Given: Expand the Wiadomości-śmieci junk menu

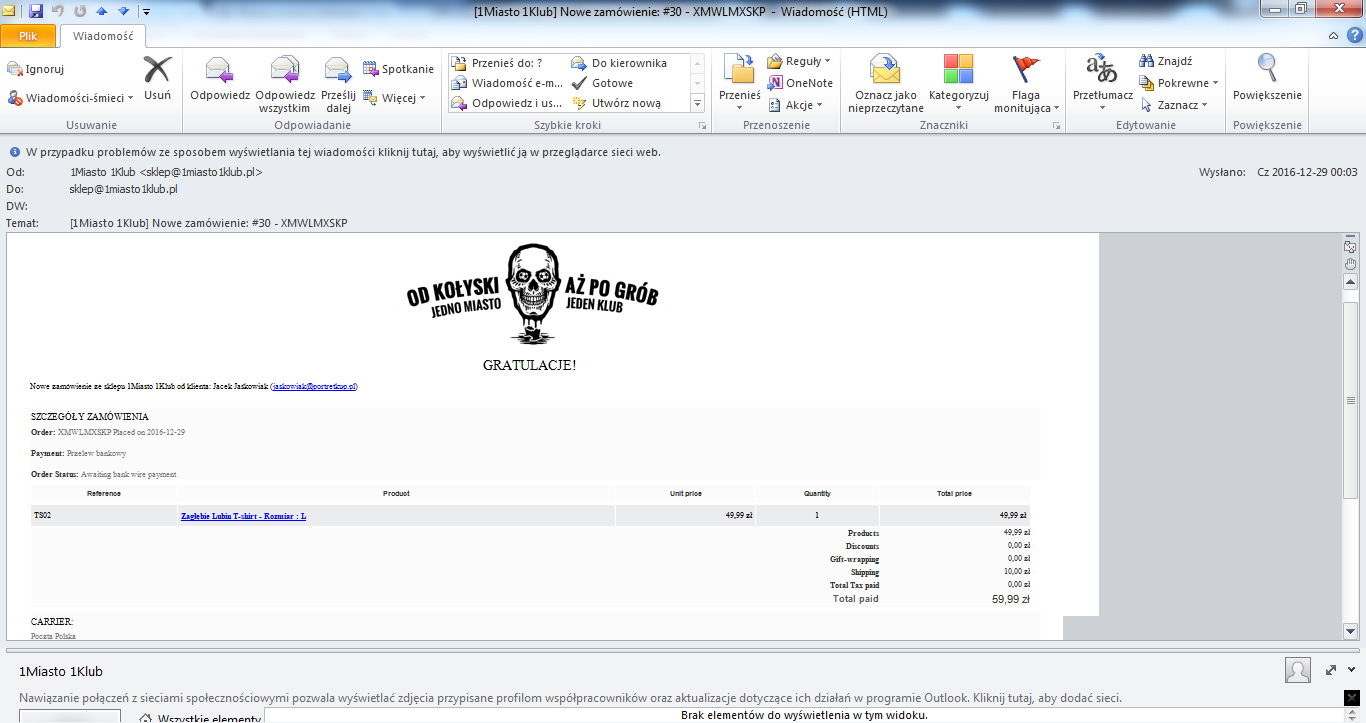Looking at the screenshot, I should (71, 98).
